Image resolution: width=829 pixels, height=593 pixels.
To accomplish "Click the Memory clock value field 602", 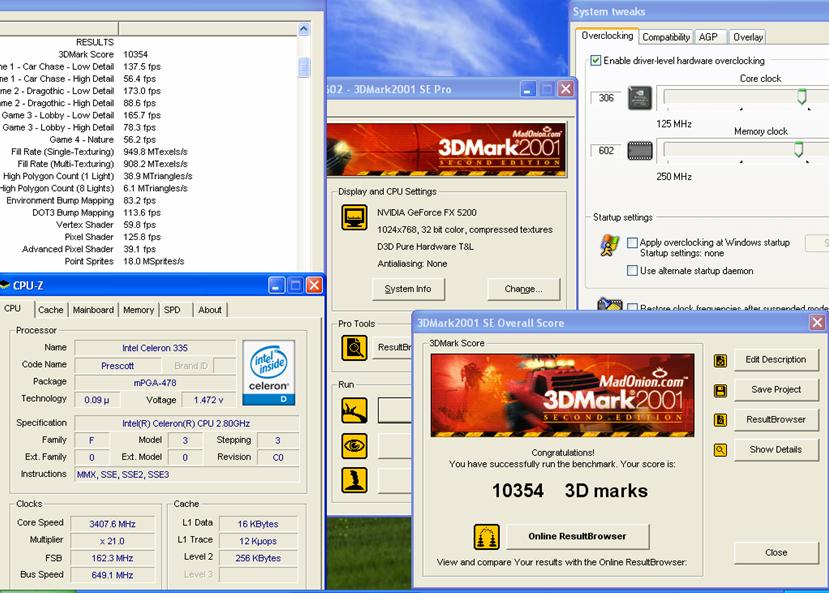I will tap(606, 151).
